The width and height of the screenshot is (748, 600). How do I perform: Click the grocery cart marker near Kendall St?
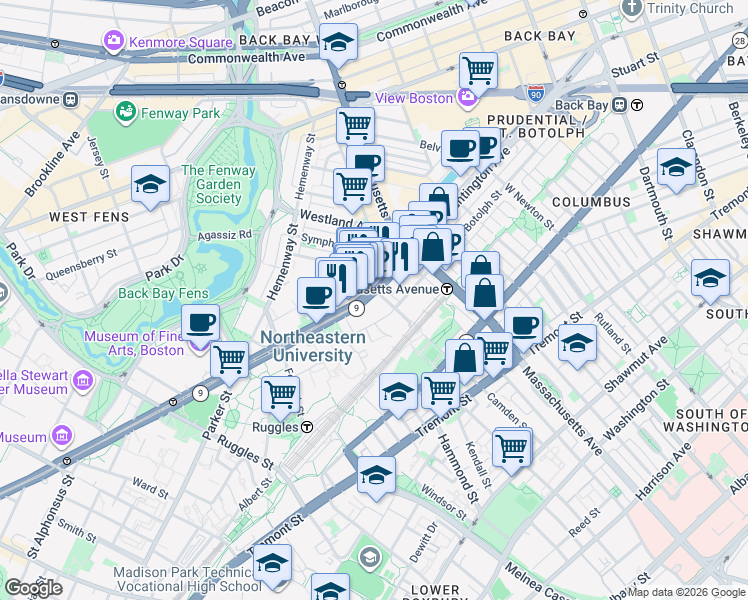pyautogui.click(x=511, y=449)
